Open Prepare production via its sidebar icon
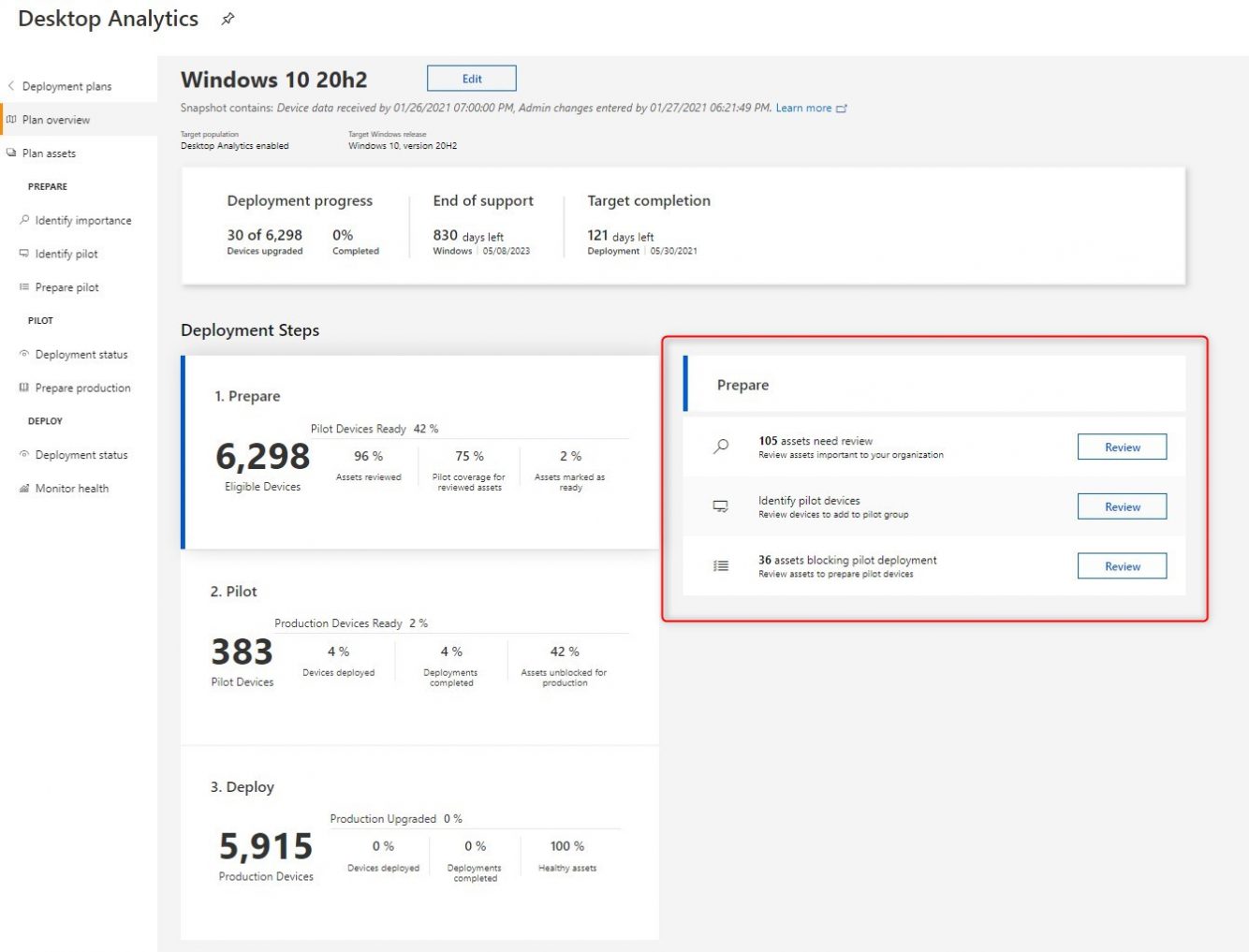This screenshot has height=952, width=1249. coord(23,388)
